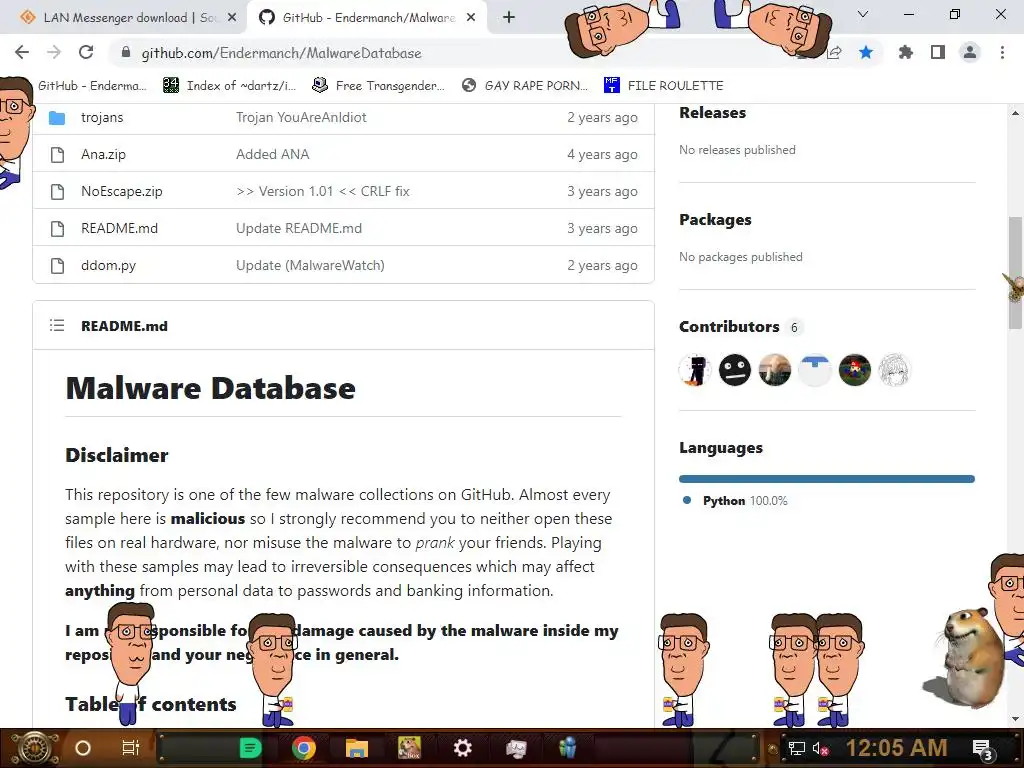Open the Settings gear on the taskbar
1024x768 pixels.
462,748
